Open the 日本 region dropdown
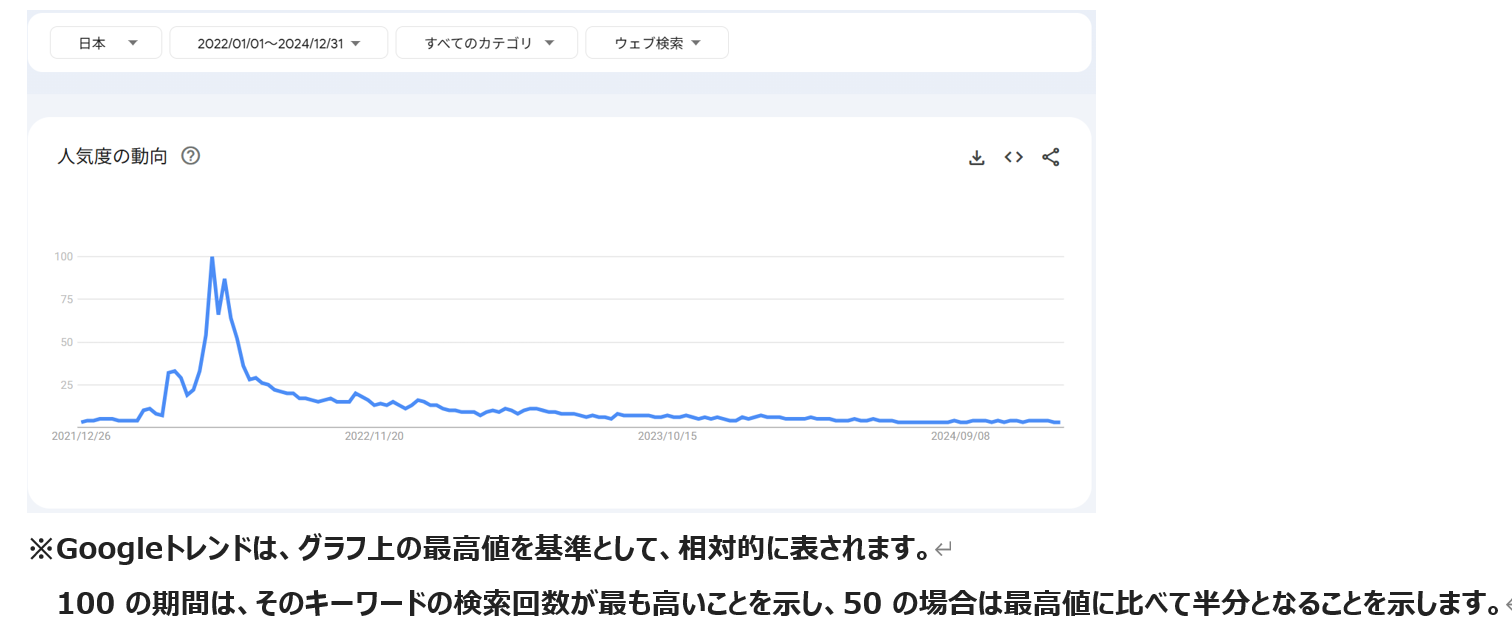The width and height of the screenshot is (1512, 635). coord(106,43)
